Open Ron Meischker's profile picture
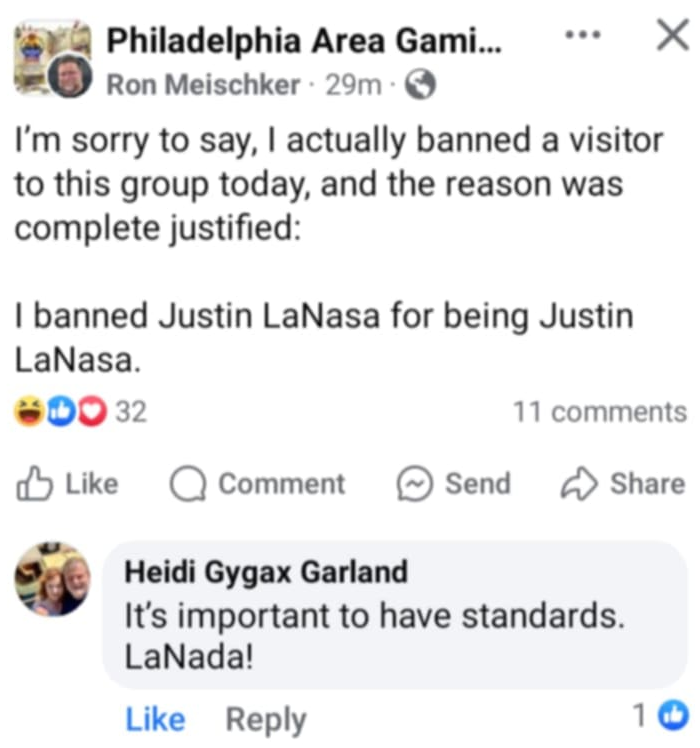Screen dimensions: 700x748 [70, 77]
